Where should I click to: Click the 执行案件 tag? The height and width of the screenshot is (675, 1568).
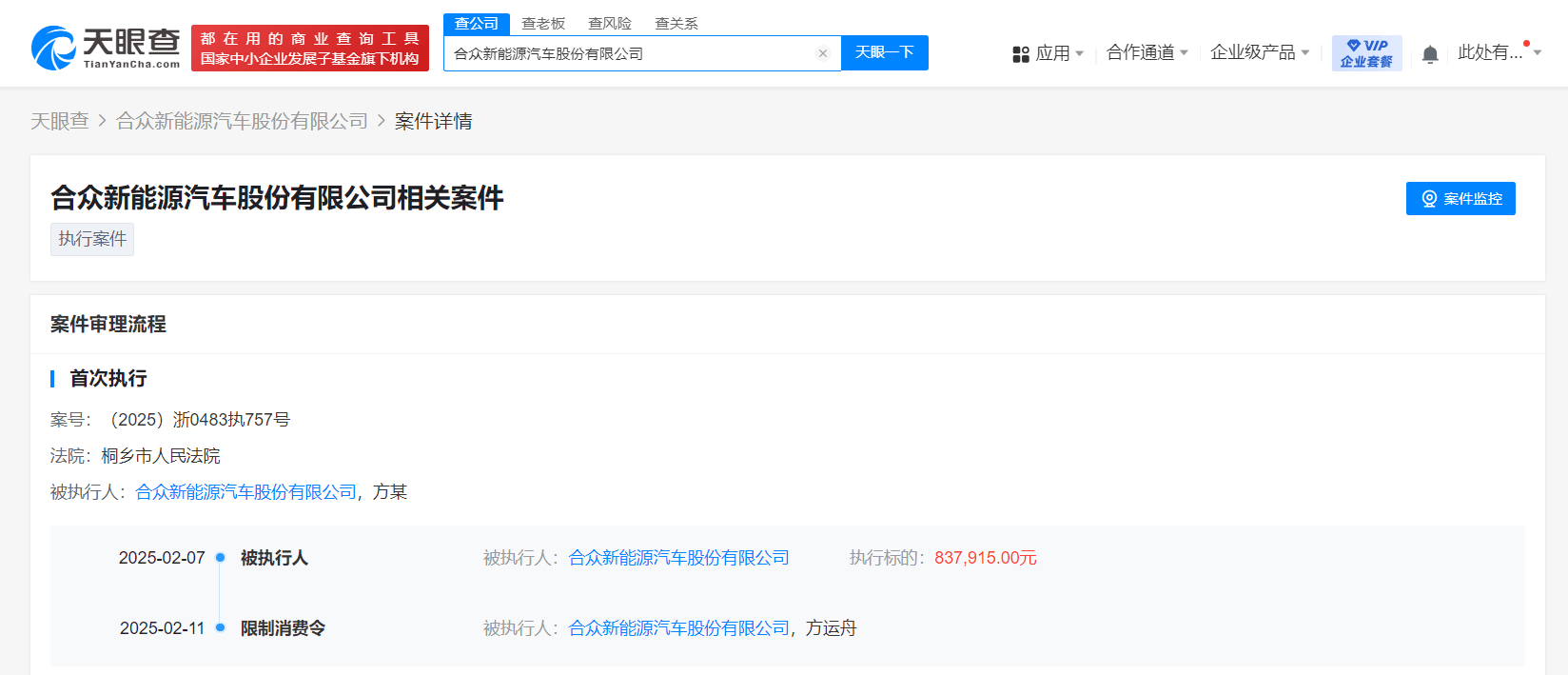[92, 239]
